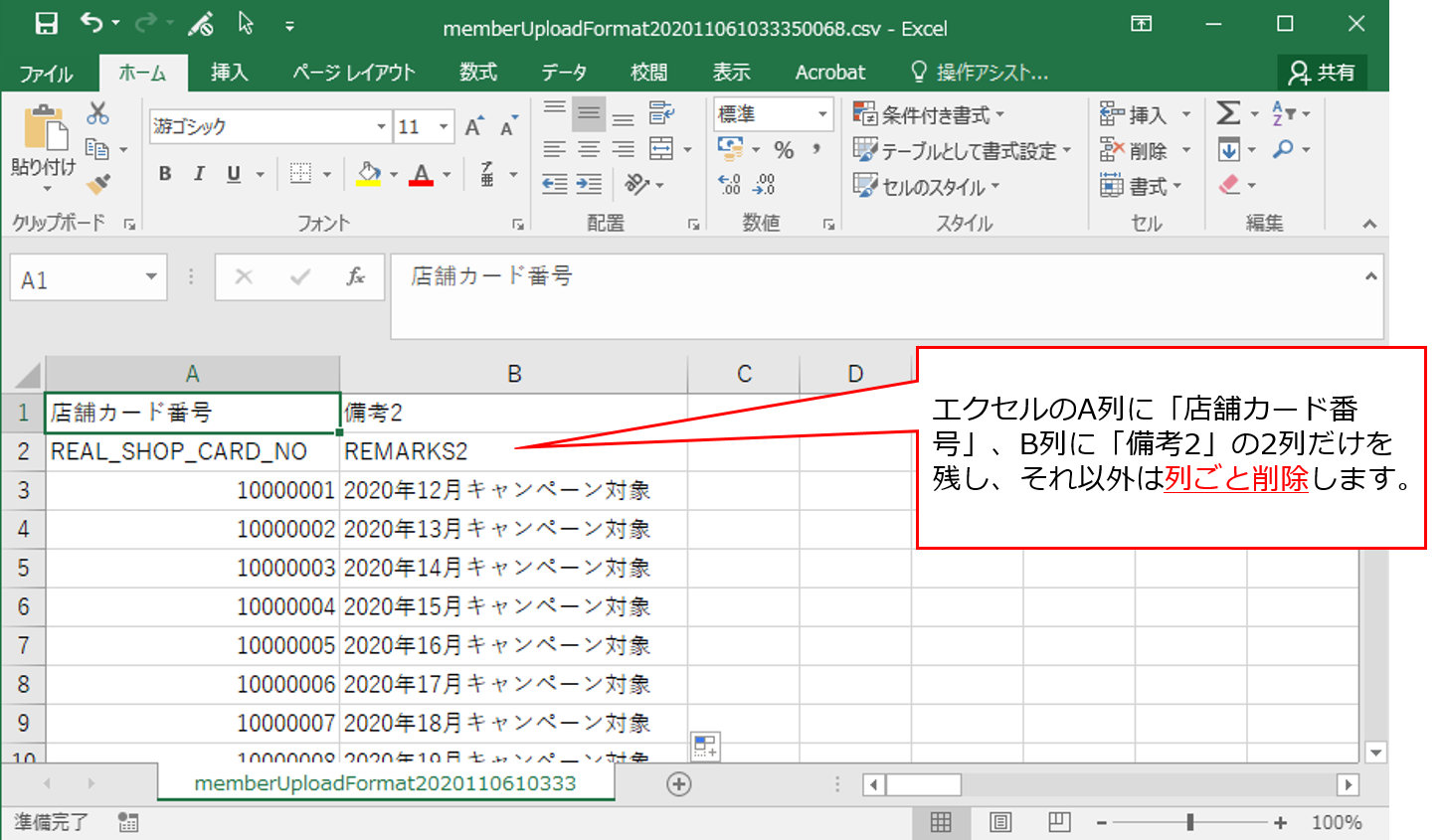Click the percent style icon
1443x840 pixels.
(784, 150)
